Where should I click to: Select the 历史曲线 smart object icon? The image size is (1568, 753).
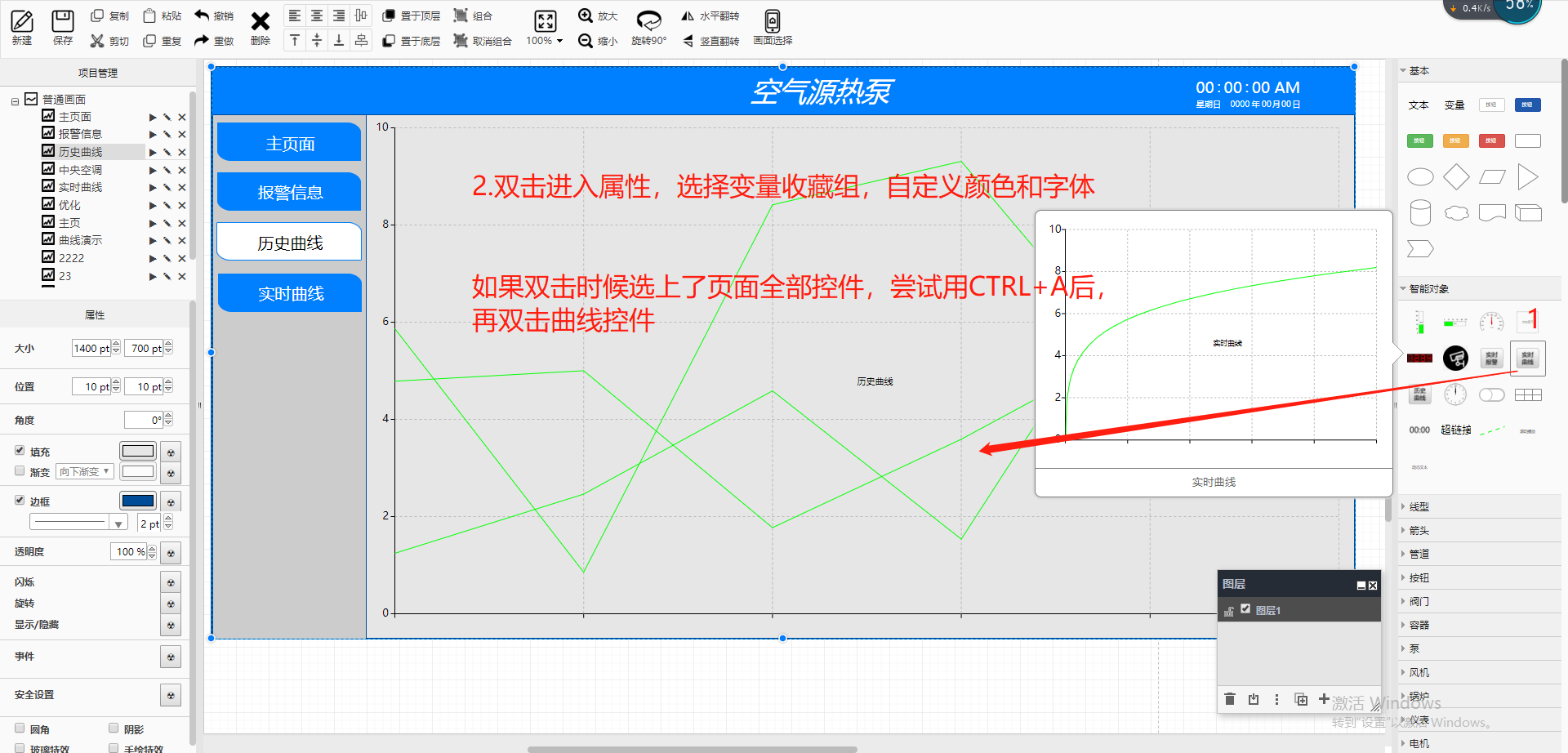(x=1420, y=394)
